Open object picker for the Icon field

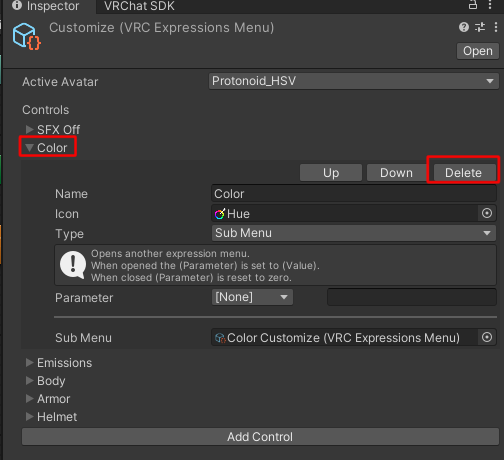487,213
